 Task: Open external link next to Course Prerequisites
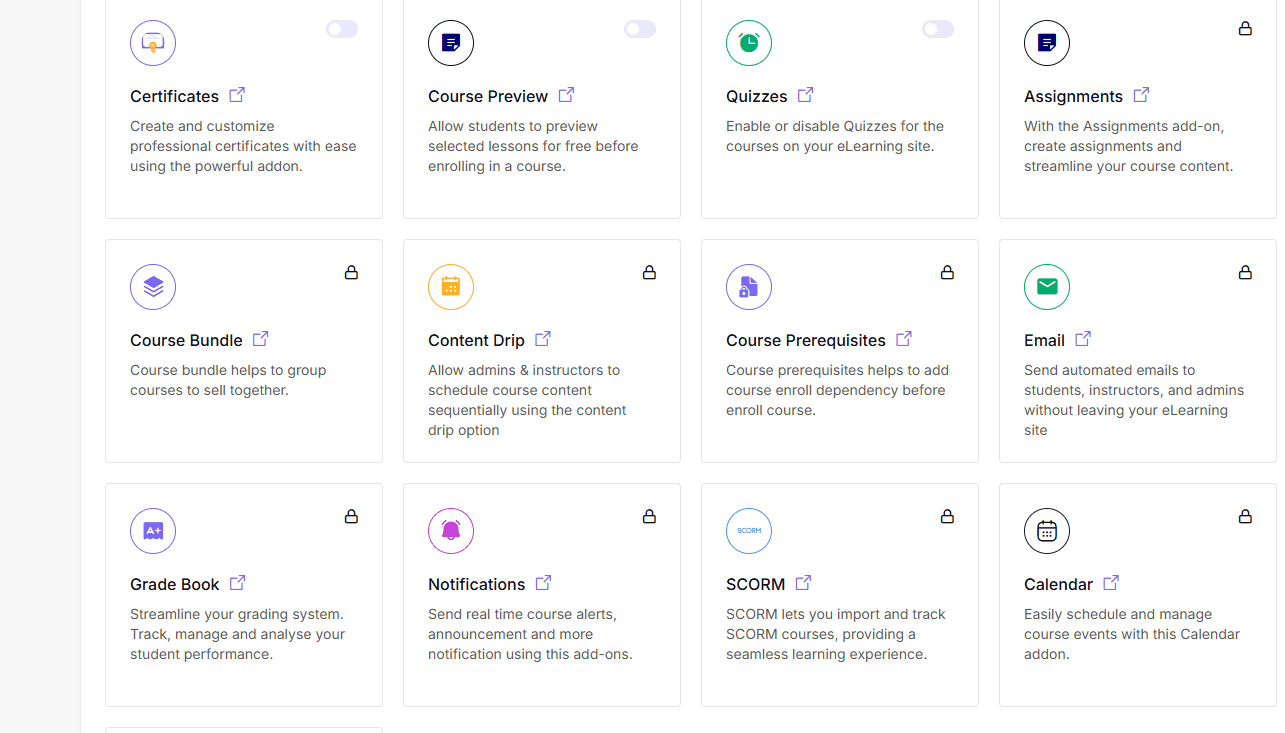pos(904,339)
